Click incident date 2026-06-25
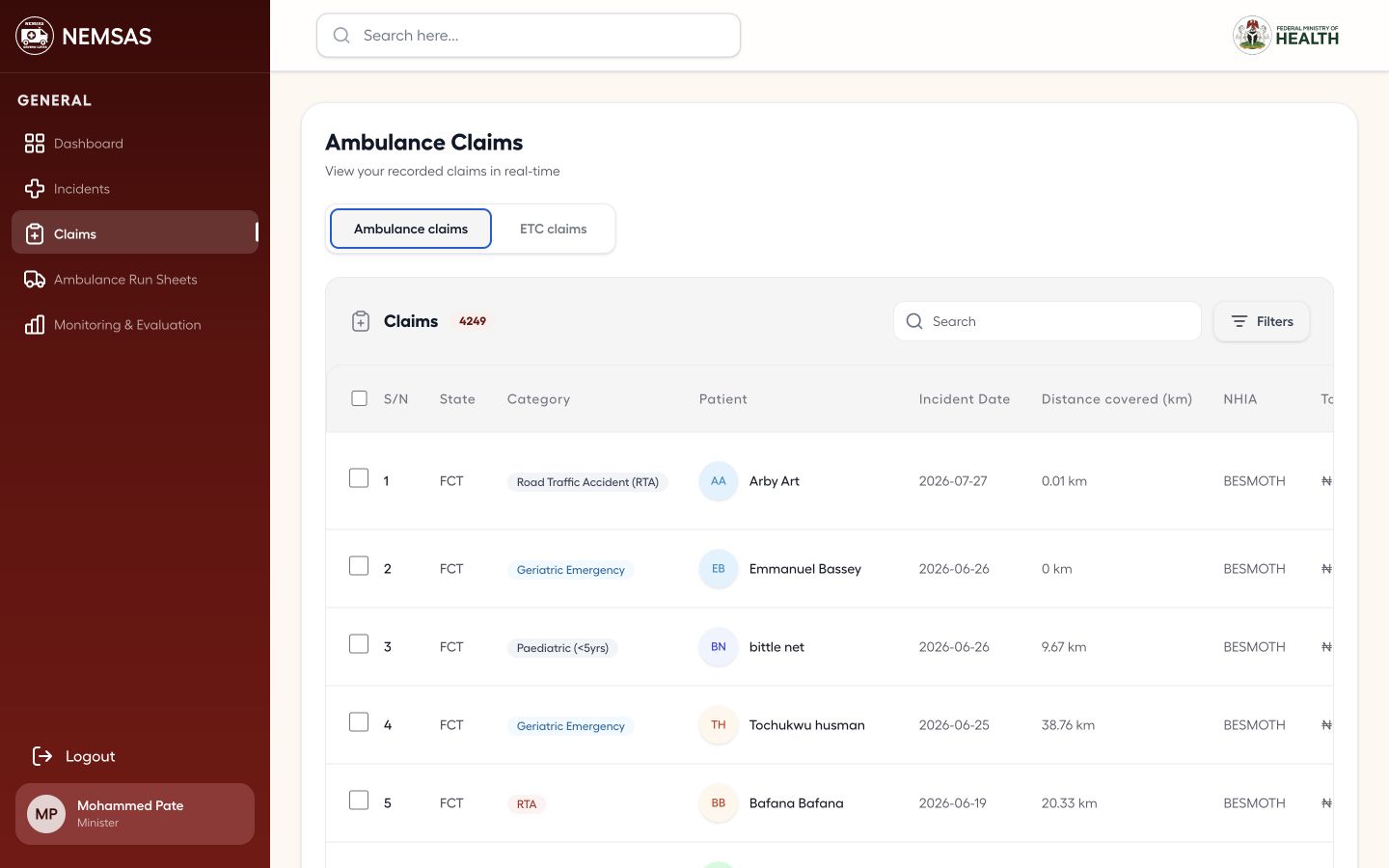1389x868 pixels. (x=954, y=725)
